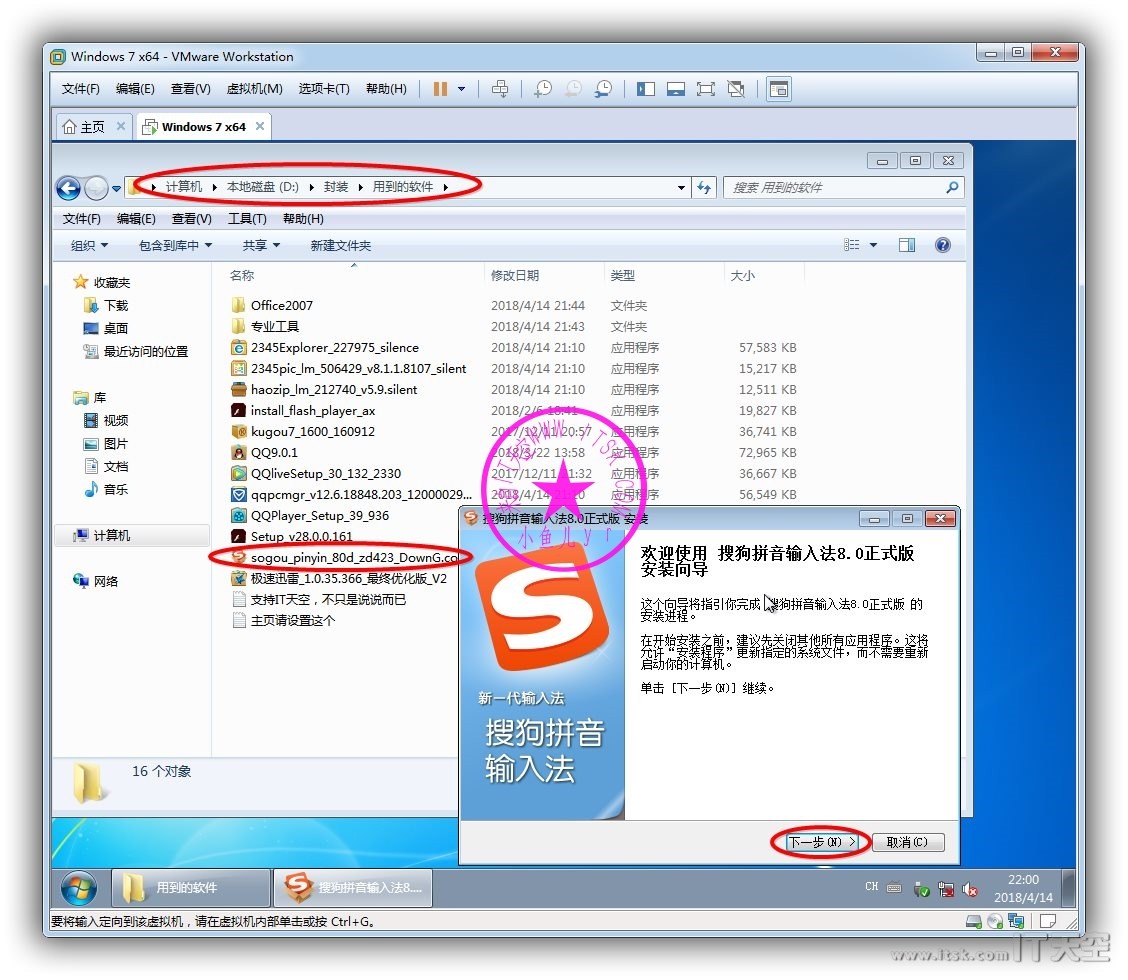The height and width of the screenshot is (980, 1128).
Task: Enter VMware full screen mode icon
Action: [706, 89]
